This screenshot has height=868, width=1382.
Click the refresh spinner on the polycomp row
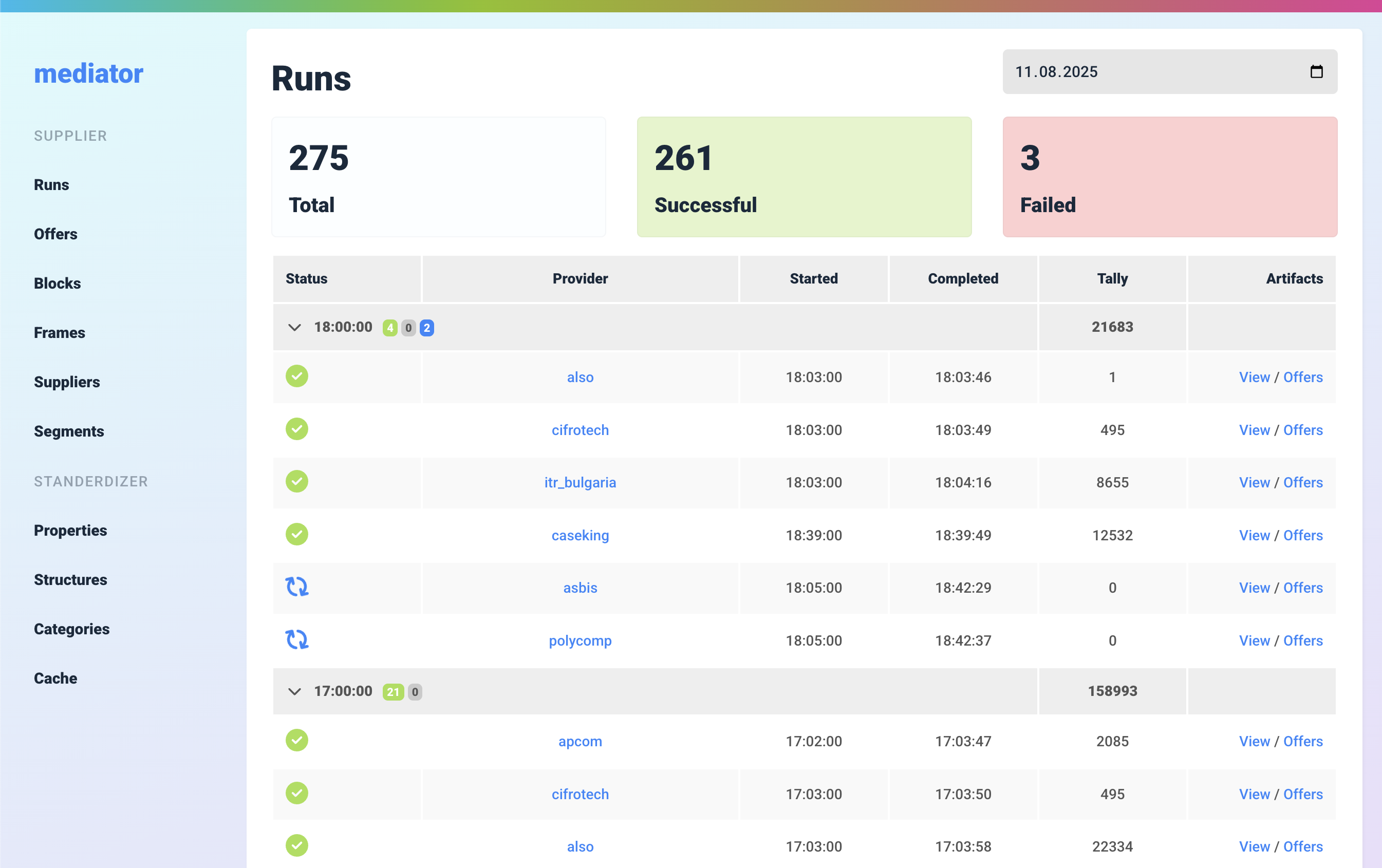(297, 639)
